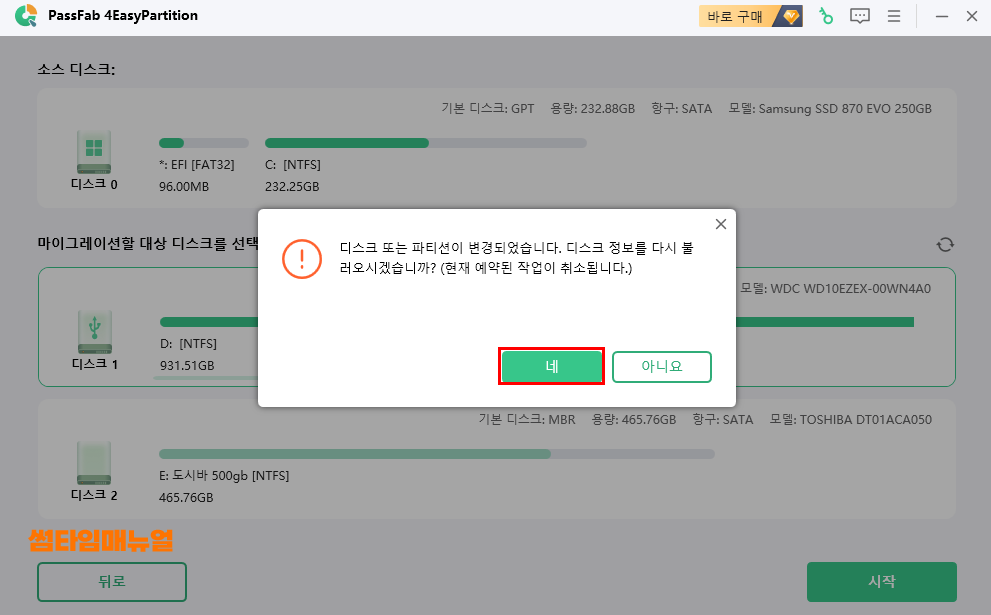Click the warning exclamation icon in dialog

(301, 259)
